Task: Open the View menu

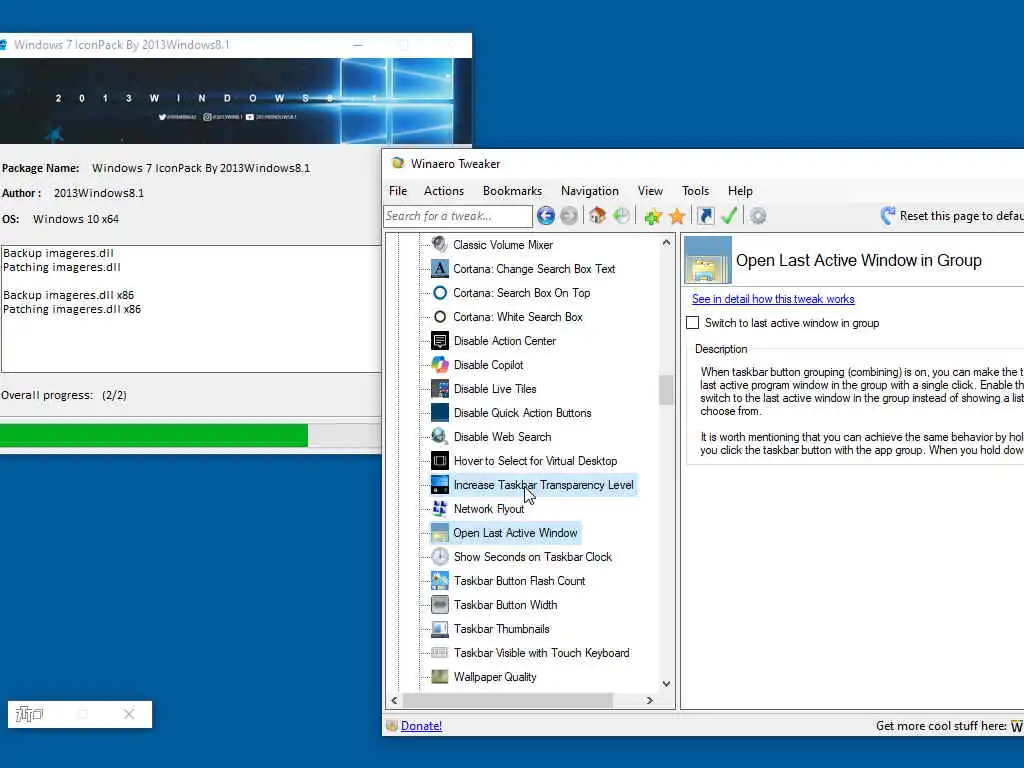Action: pyautogui.click(x=650, y=191)
